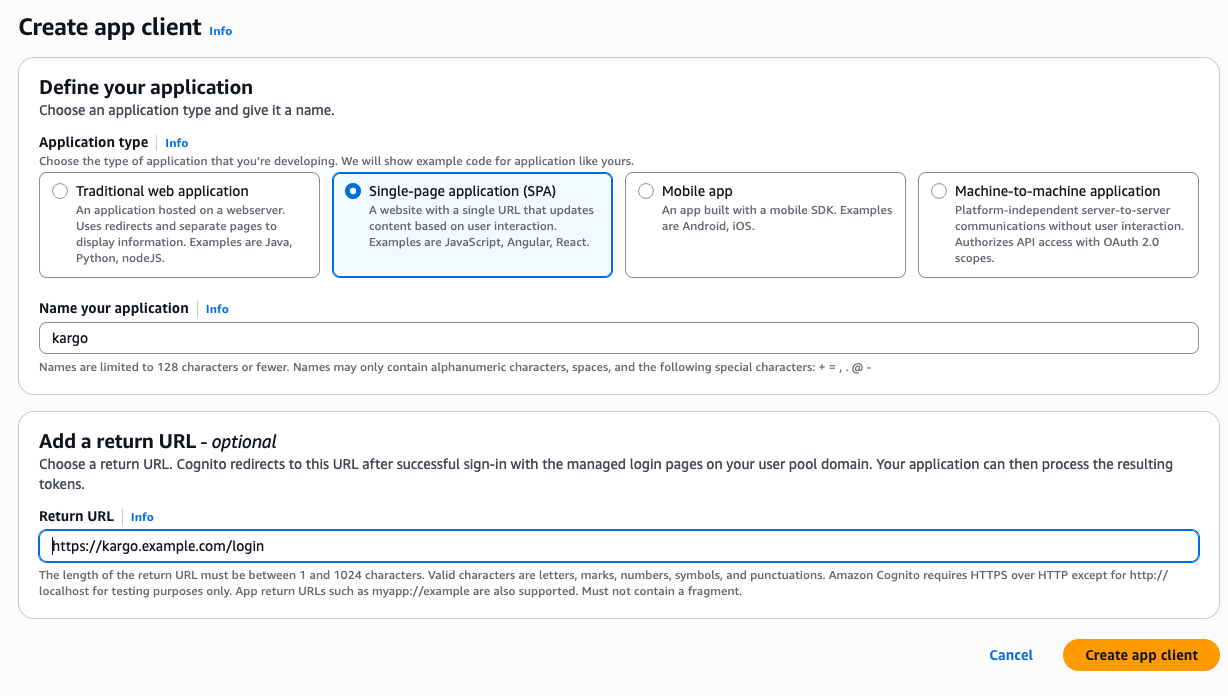The width and height of the screenshot is (1228, 696).
Task: Open the Info link beside Create app client heading
Action: (x=220, y=31)
